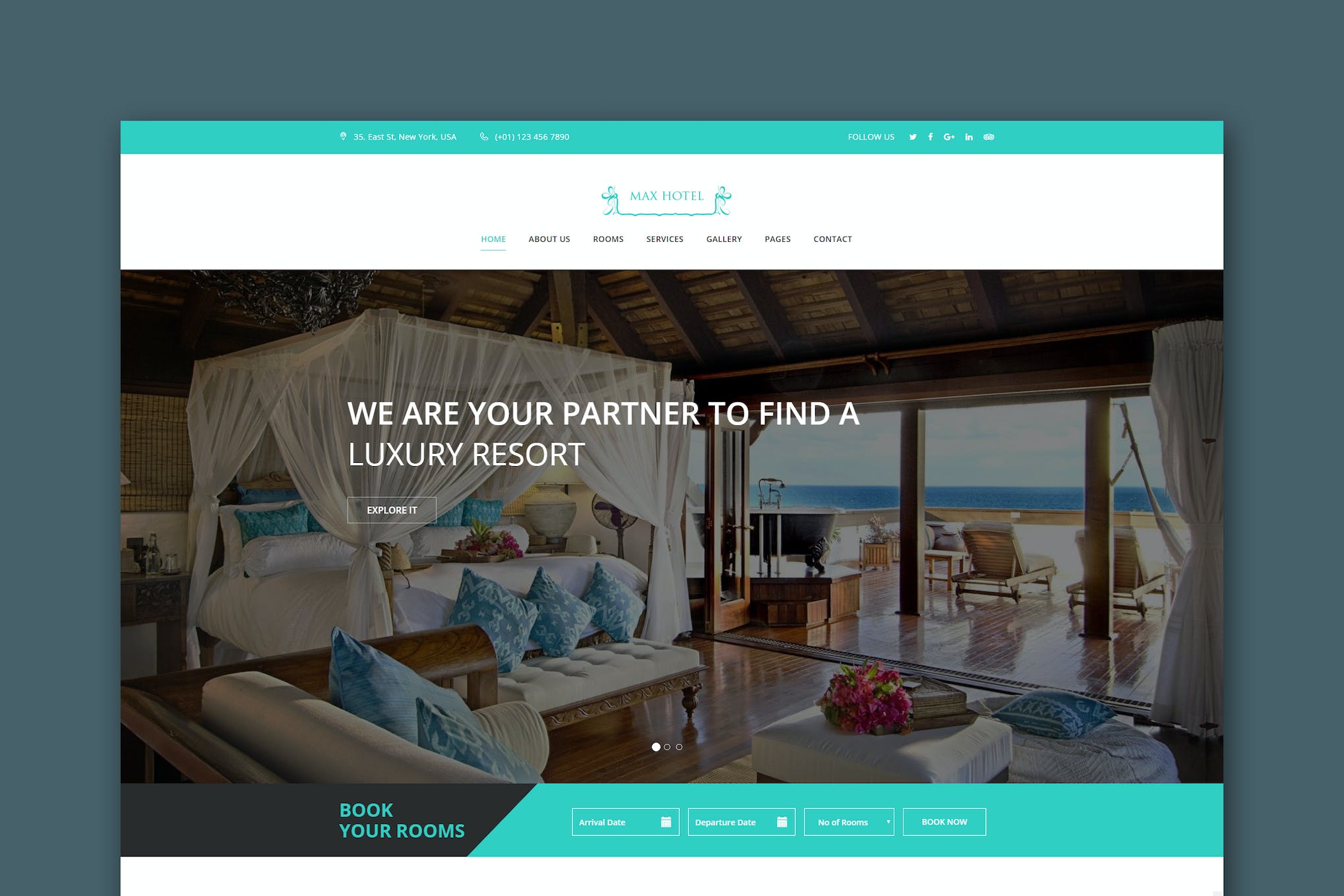Image resolution: width=1344 pixels, height=896 pixels.
Task: Click the camera/photo social media icon
Action: coord(989,136)
